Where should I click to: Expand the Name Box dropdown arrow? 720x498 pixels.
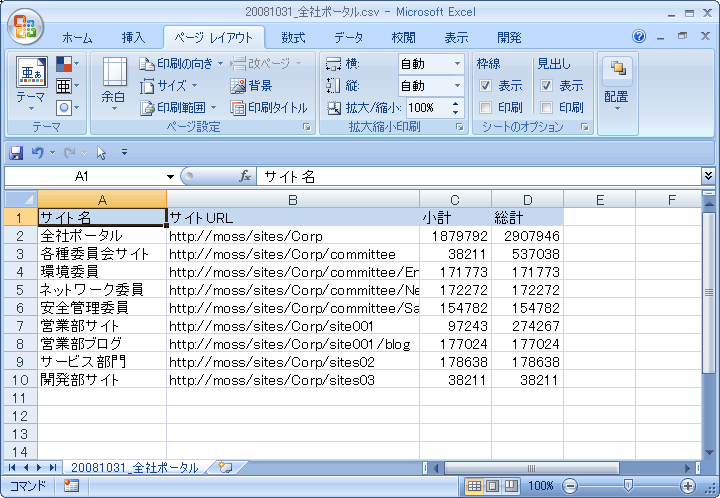pyautogui.click(x=171, y=177)
